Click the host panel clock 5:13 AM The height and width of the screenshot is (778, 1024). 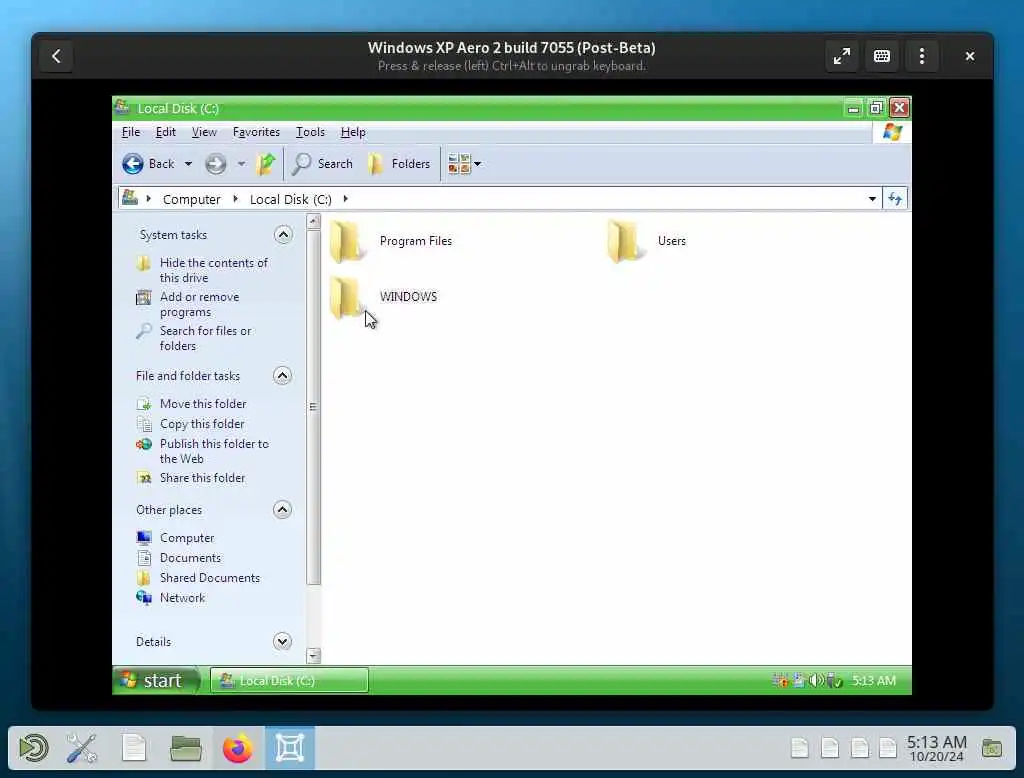(x=936, y=748)
